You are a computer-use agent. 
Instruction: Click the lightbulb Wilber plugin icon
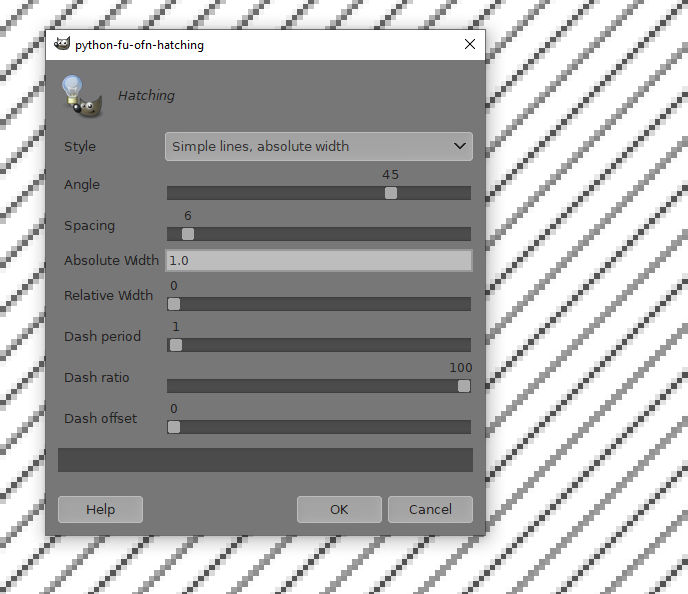[x=82, y=96]
